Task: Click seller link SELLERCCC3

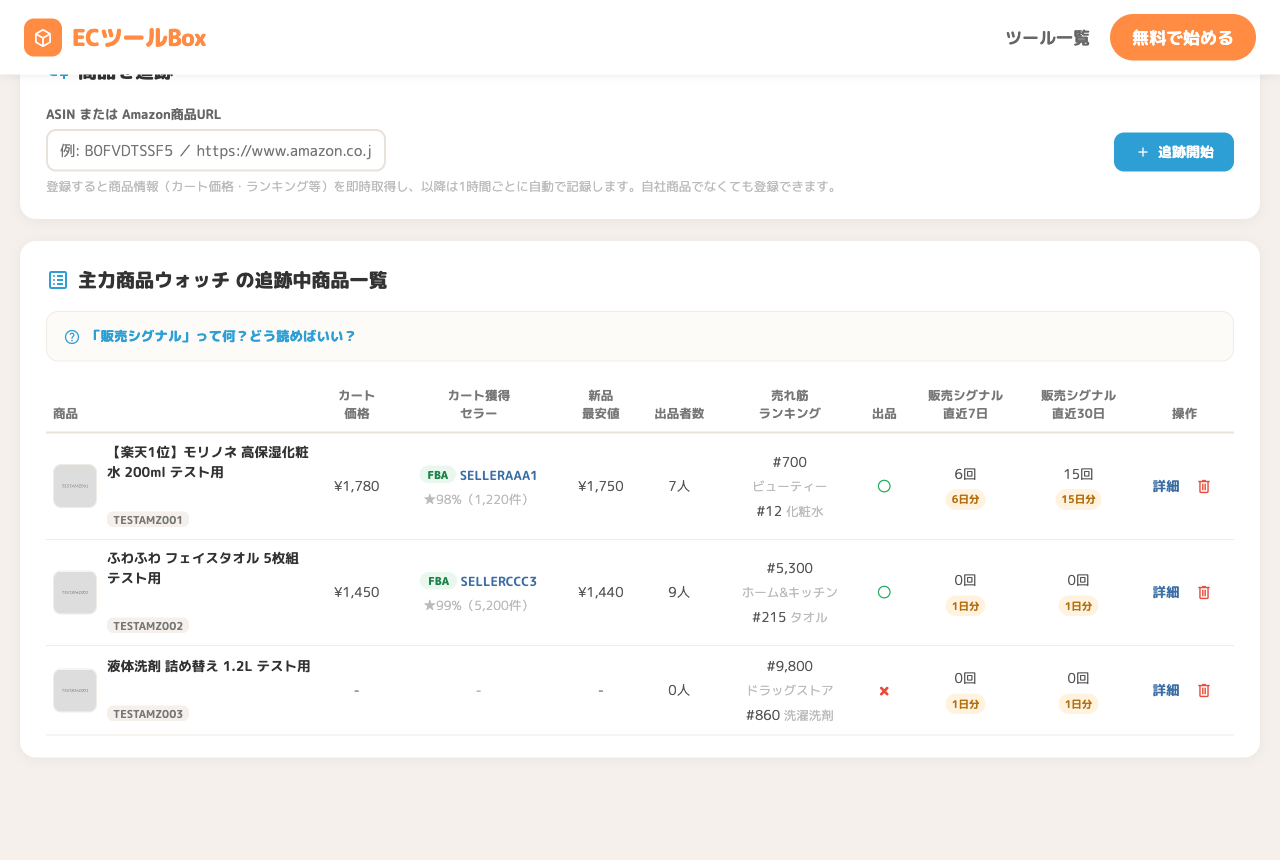Action: click(x=499, y=581)
